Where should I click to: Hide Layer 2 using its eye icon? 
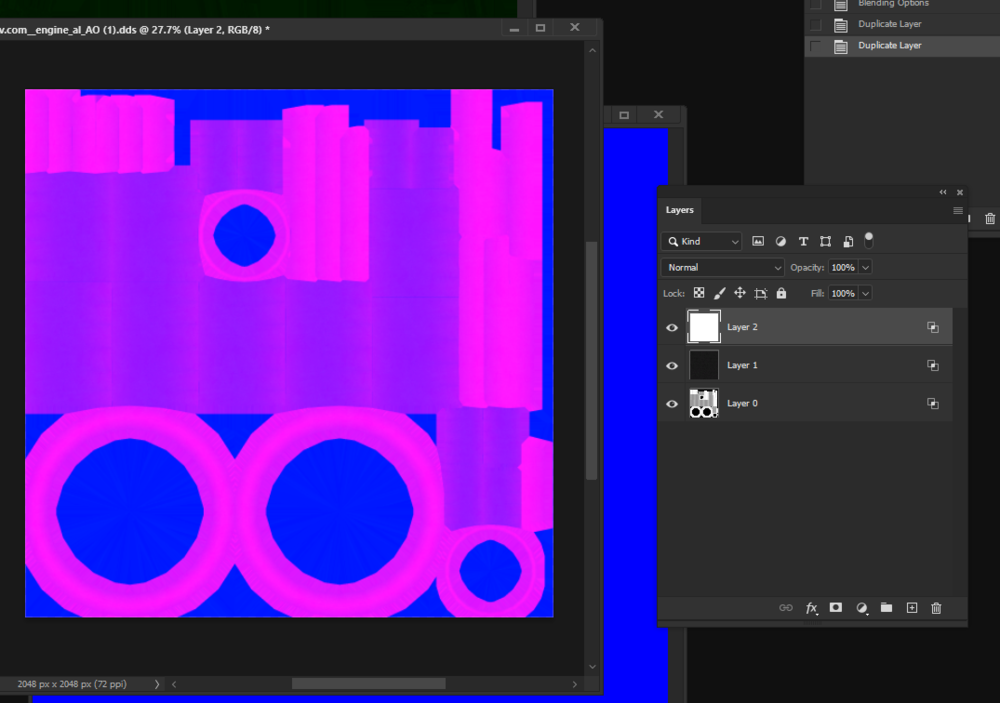pyautogui.click(x=672, y=327)
